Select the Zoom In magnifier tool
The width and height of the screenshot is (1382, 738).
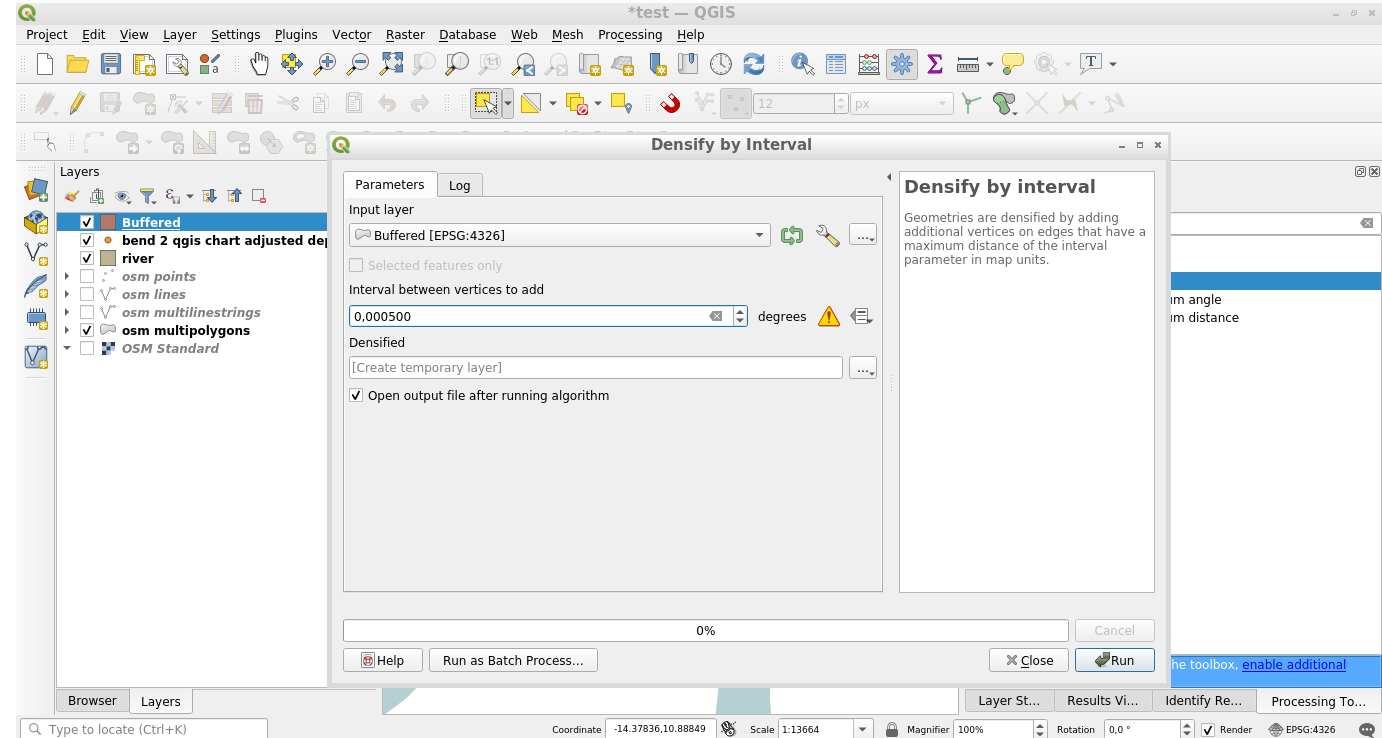(325, 64)
